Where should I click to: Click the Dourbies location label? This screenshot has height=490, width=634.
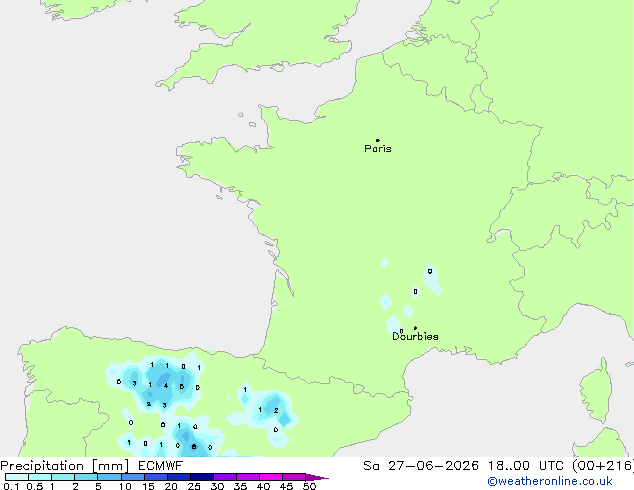(x=415, y=336)
